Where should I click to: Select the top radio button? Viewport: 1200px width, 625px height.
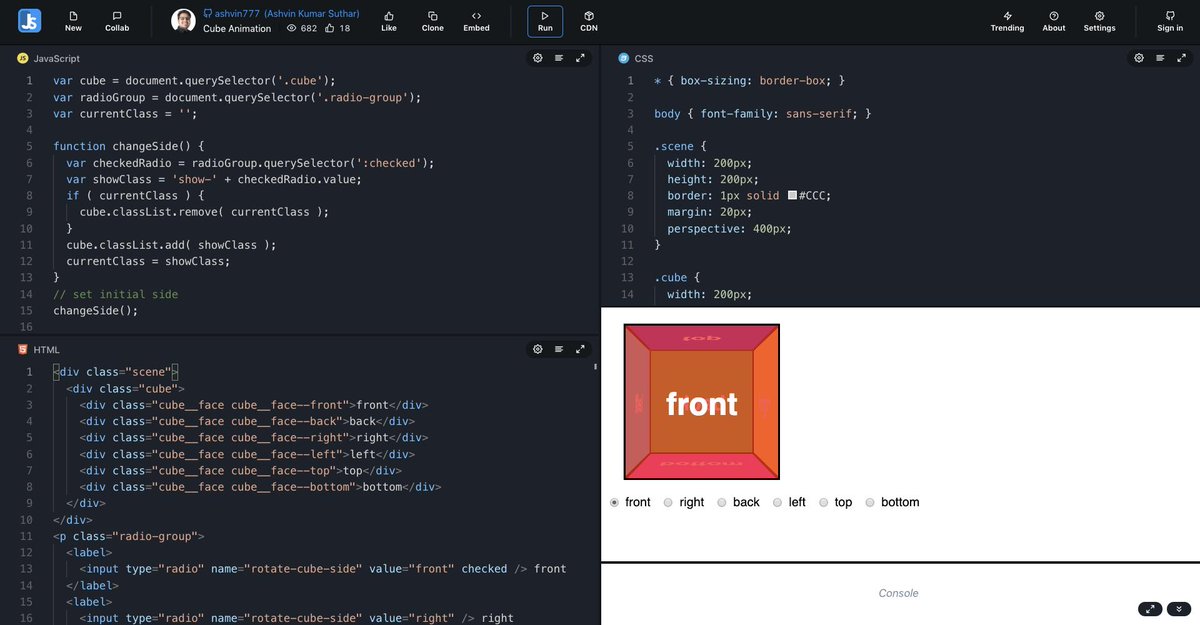click(824, 502)
